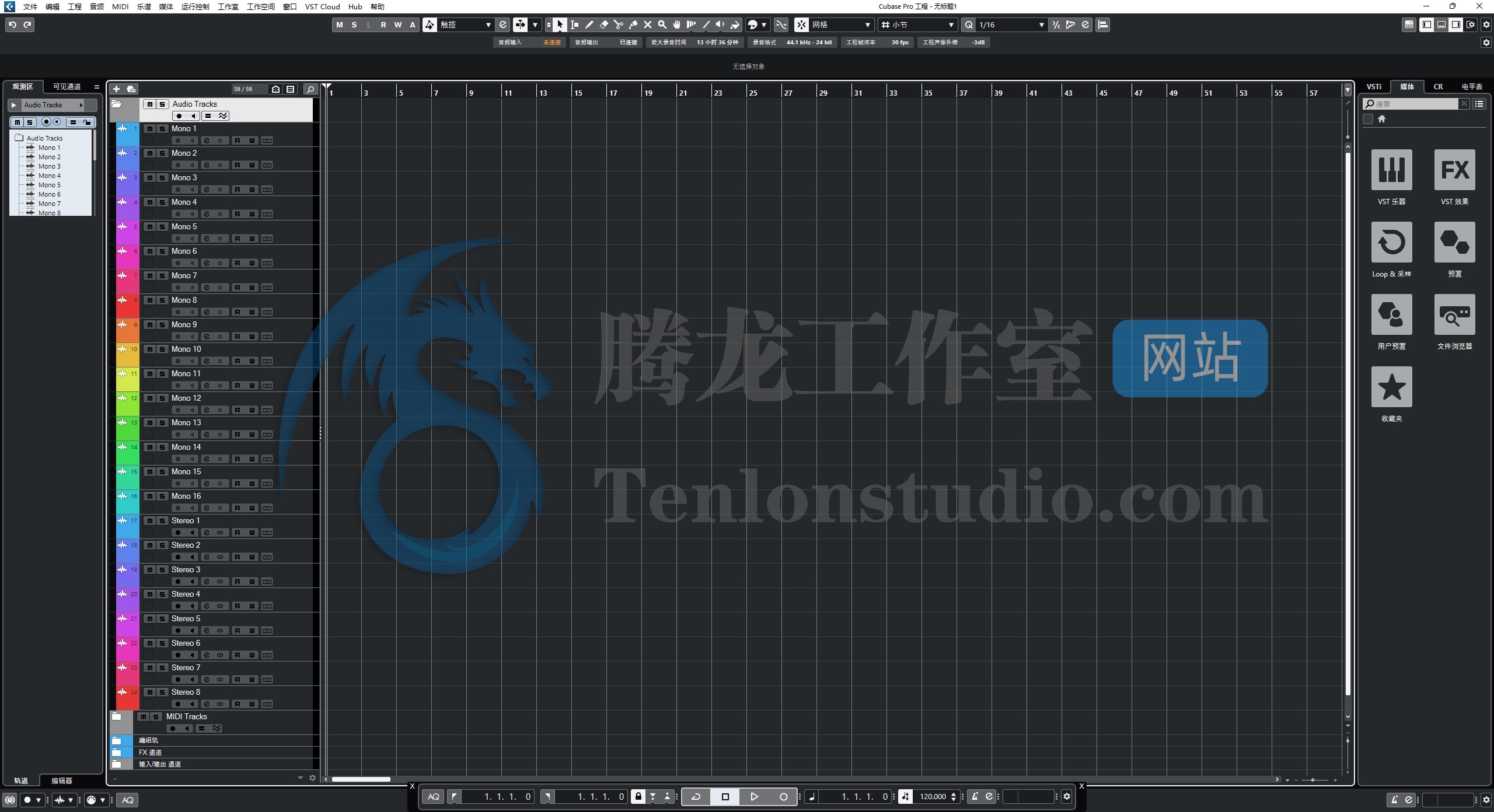Click the horizontal zoom slider handle

pyautogui.click(x=1313, y=780)
